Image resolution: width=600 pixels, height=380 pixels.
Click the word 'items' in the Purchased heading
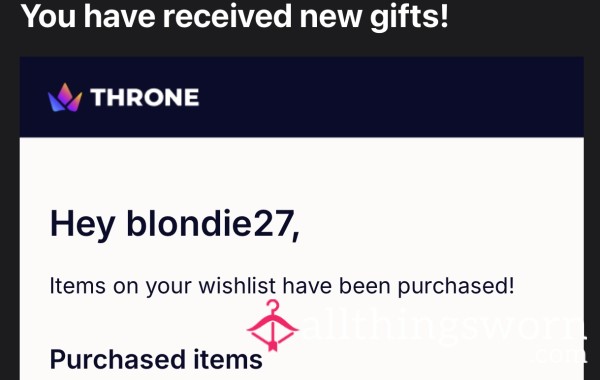click(228, 359)
